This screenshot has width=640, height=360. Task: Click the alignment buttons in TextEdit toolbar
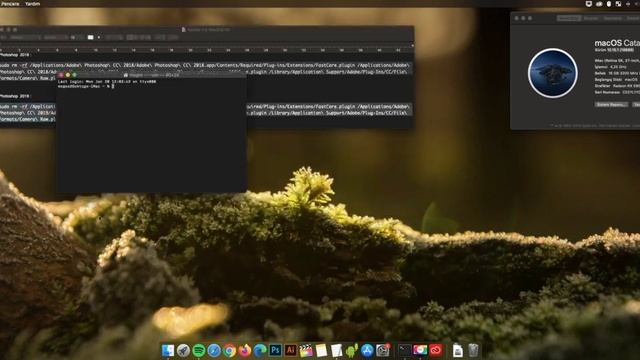[x=139, y=37]
